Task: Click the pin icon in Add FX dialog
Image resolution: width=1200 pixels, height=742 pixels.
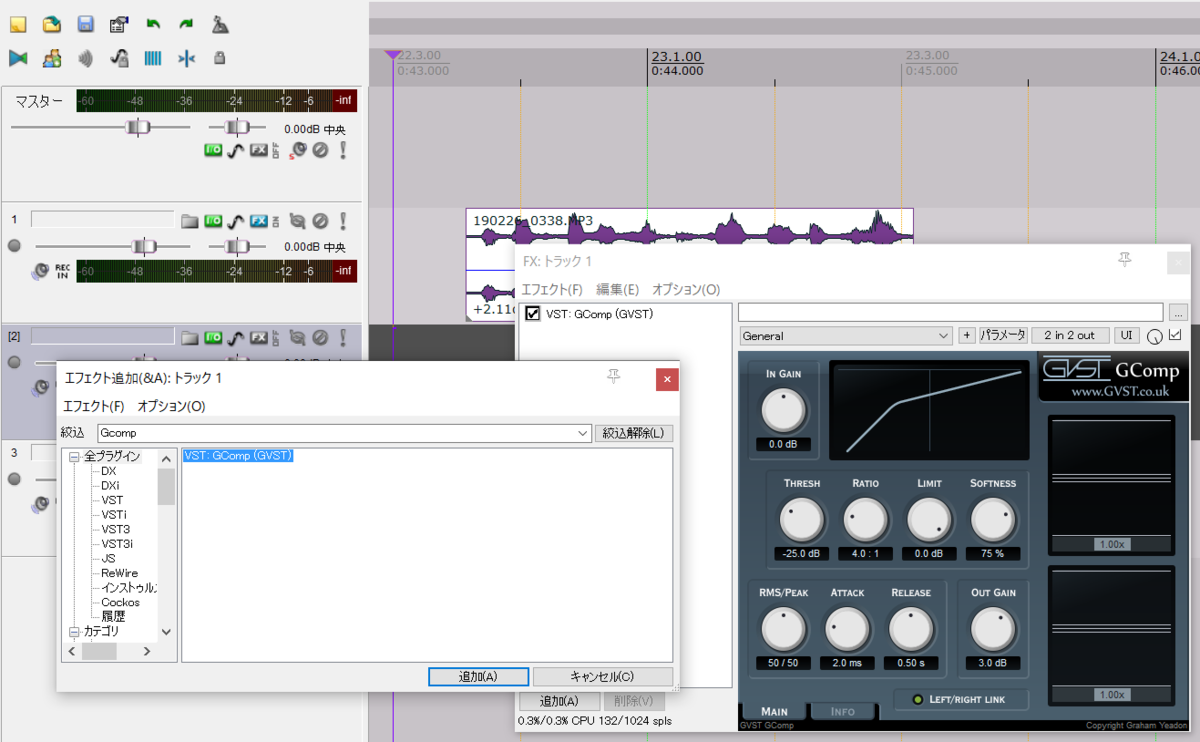Action: 614,376
